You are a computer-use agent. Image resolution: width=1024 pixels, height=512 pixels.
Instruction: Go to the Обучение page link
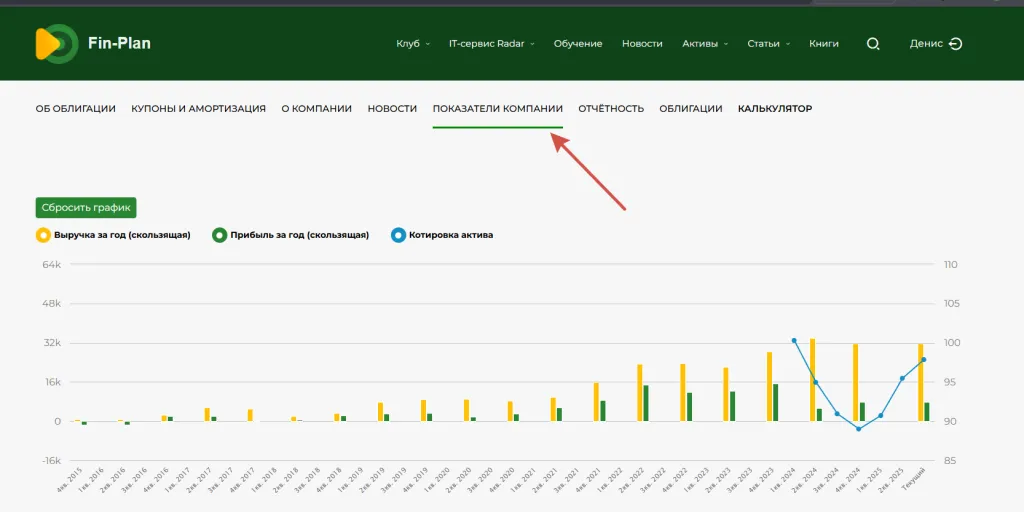click(578, 44)
